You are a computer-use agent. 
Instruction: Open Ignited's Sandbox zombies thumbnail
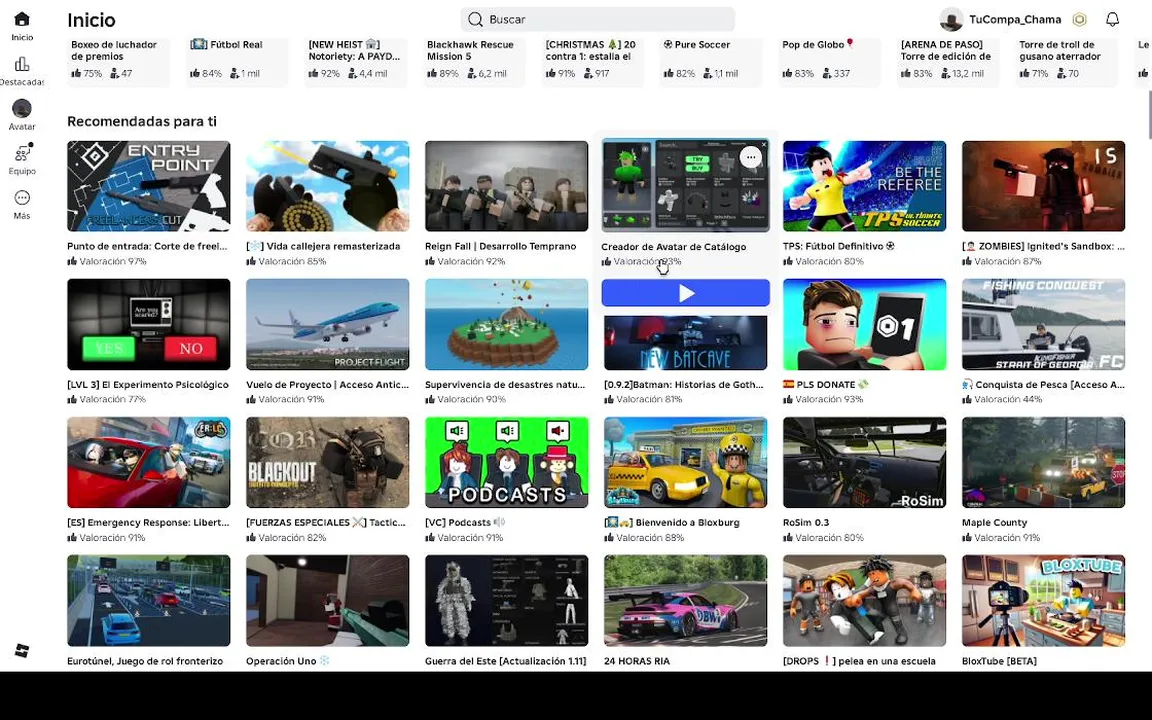1043,186
